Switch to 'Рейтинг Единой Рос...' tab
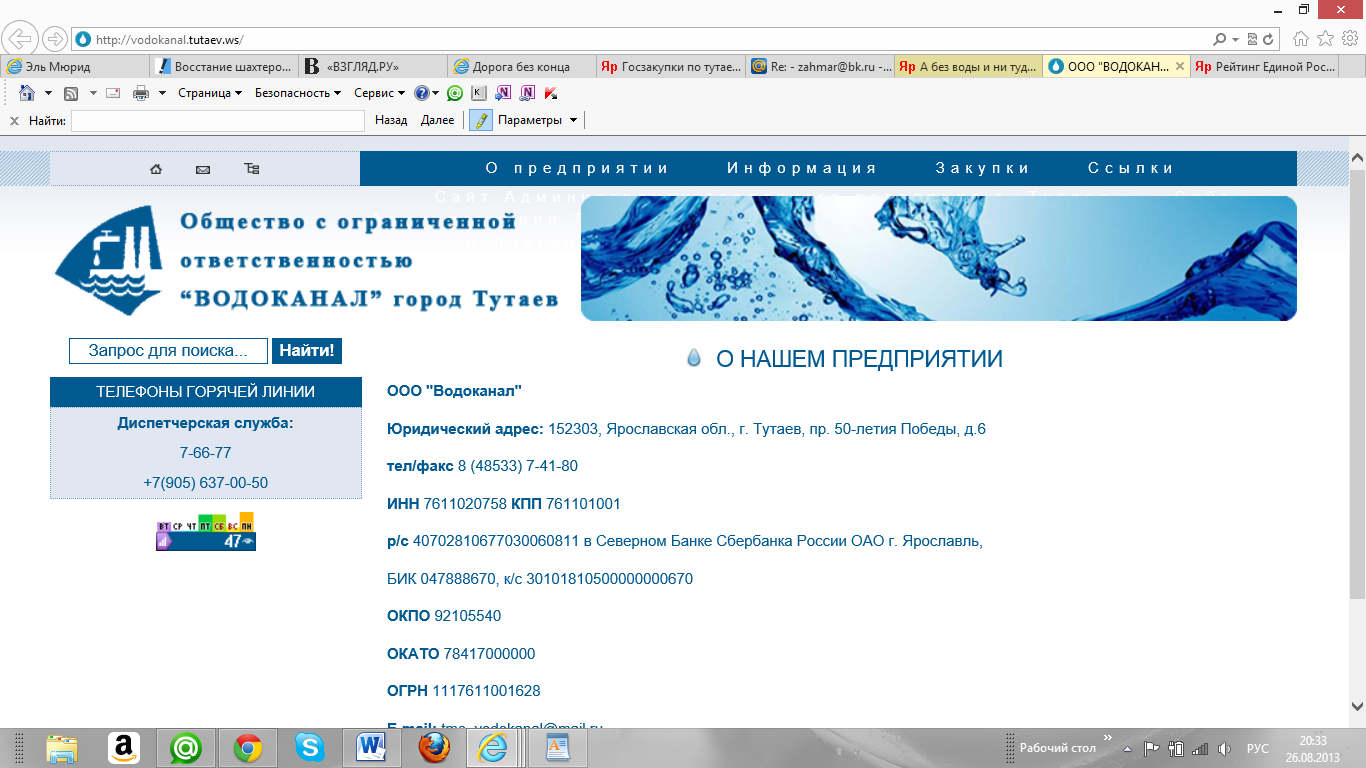Viewport: 1366px width, 768px height. (x=1266, y=66)
